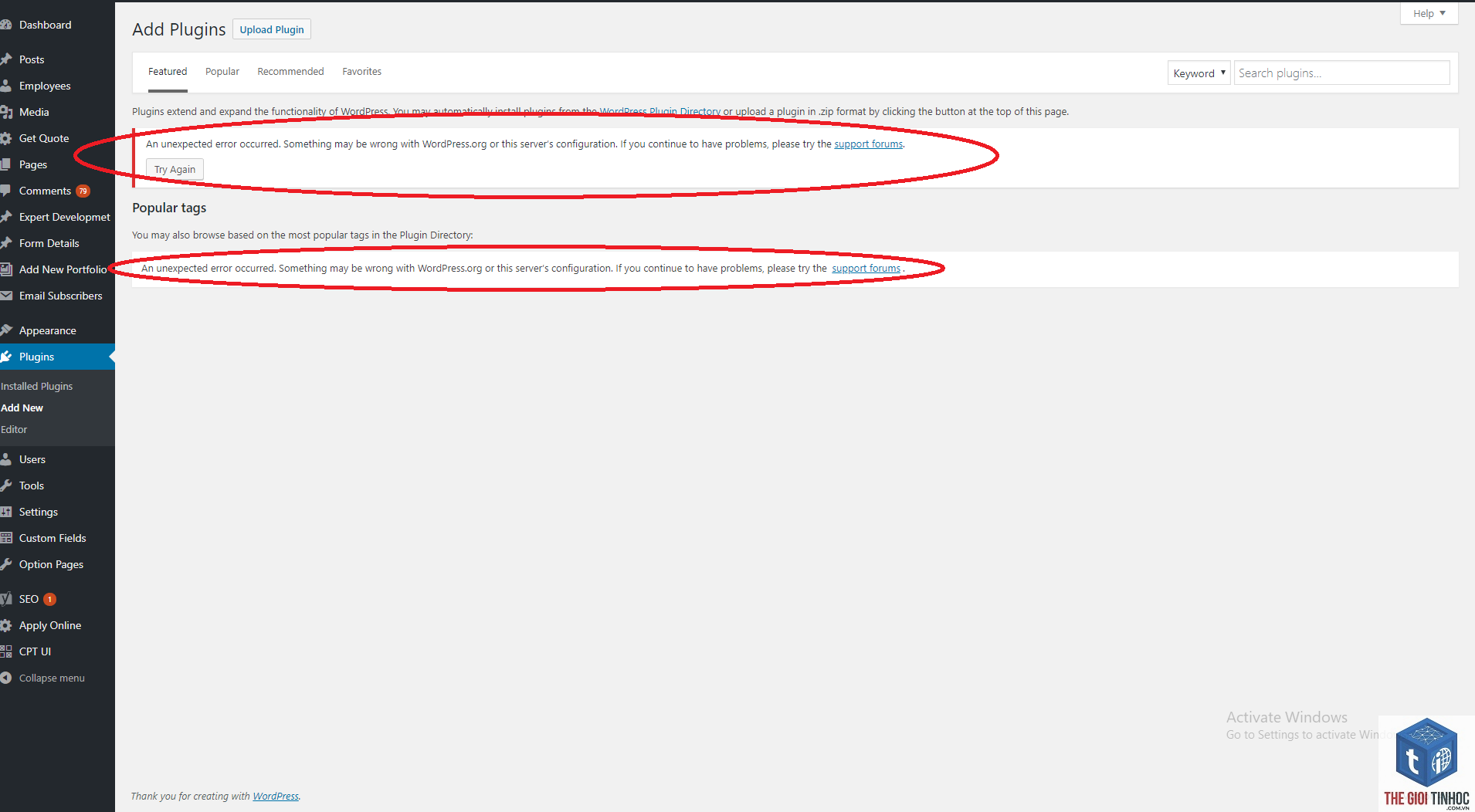Click the Comments bubble icon
The height and width of the screenshot is (812, 1475).
click(x=5, y=191)
